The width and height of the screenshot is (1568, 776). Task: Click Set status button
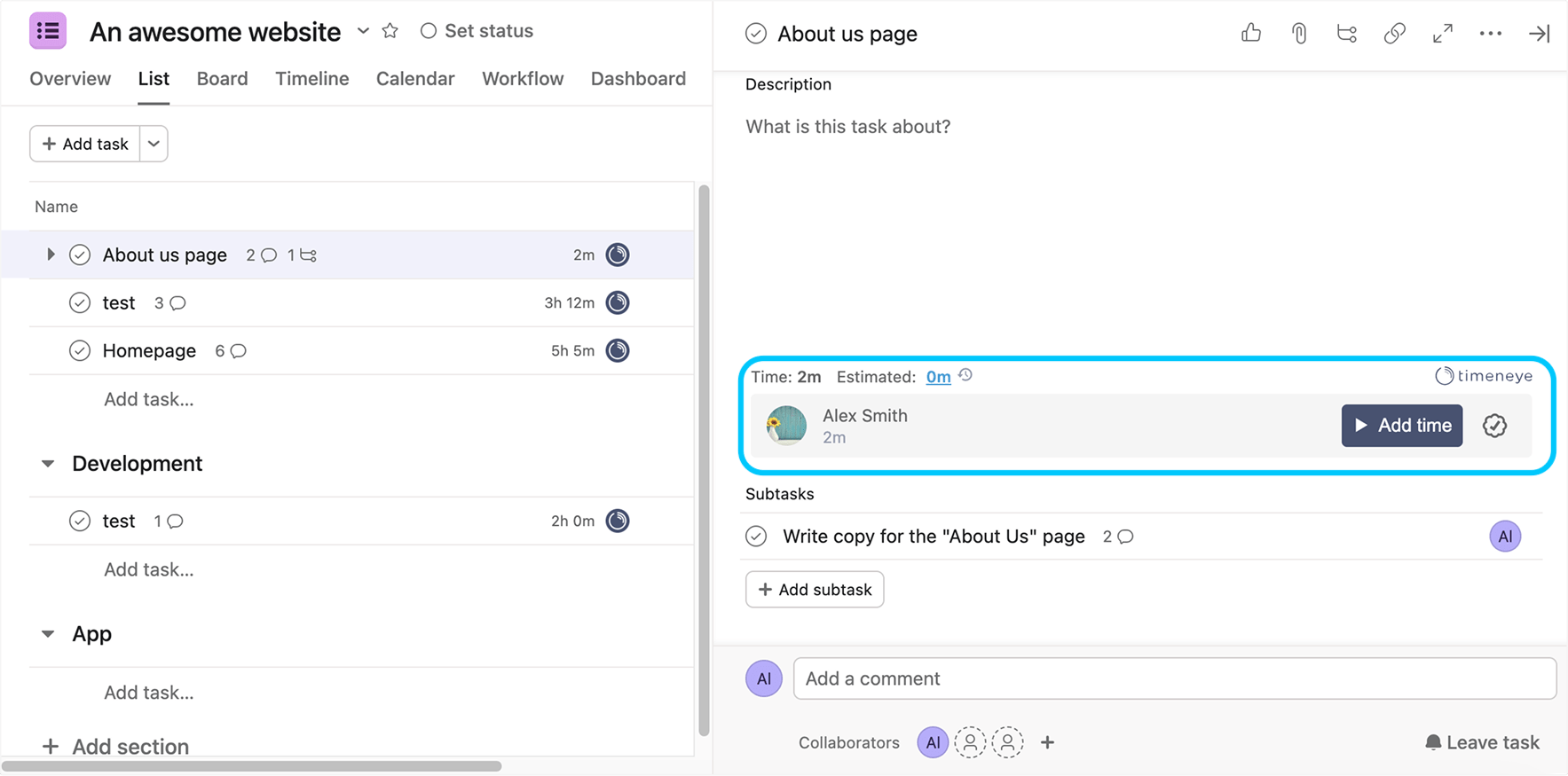point(477,31)
